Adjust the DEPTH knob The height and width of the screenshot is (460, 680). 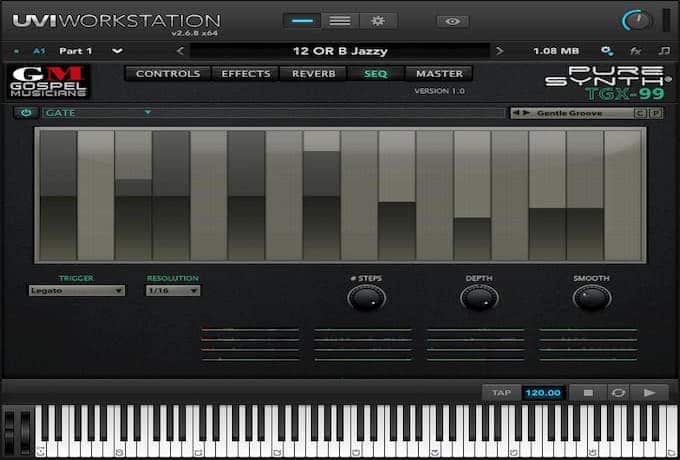click(479, 298)
